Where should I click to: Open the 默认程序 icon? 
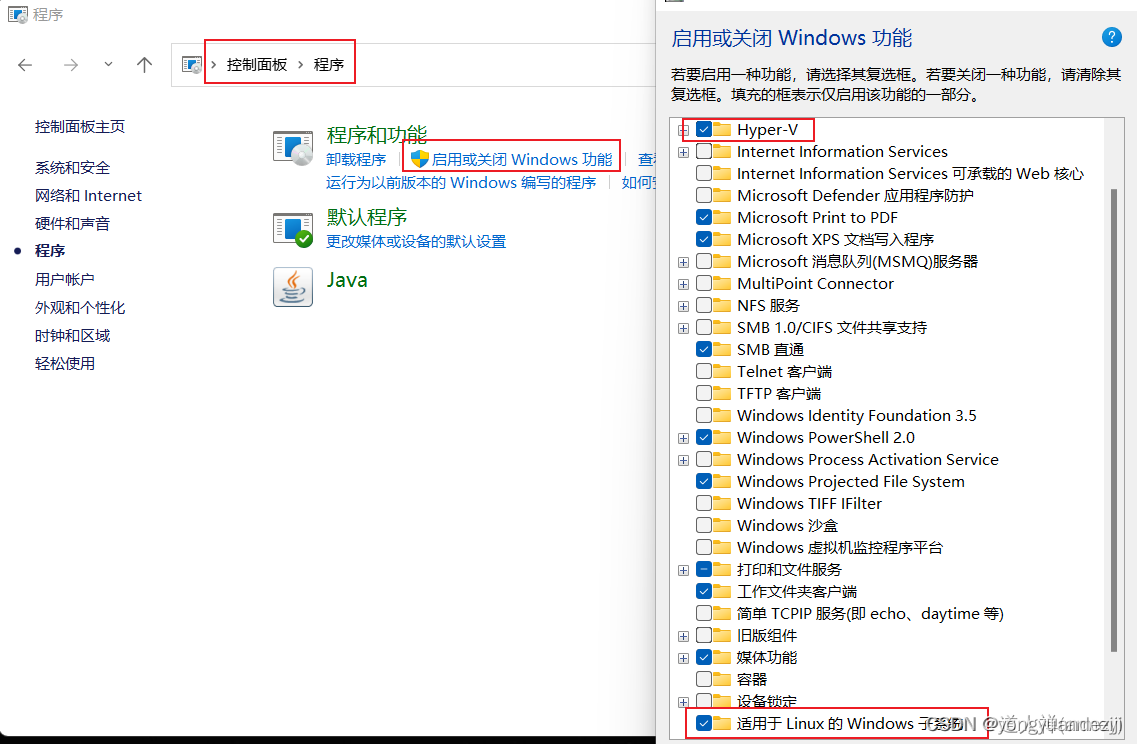coord(293,229)
